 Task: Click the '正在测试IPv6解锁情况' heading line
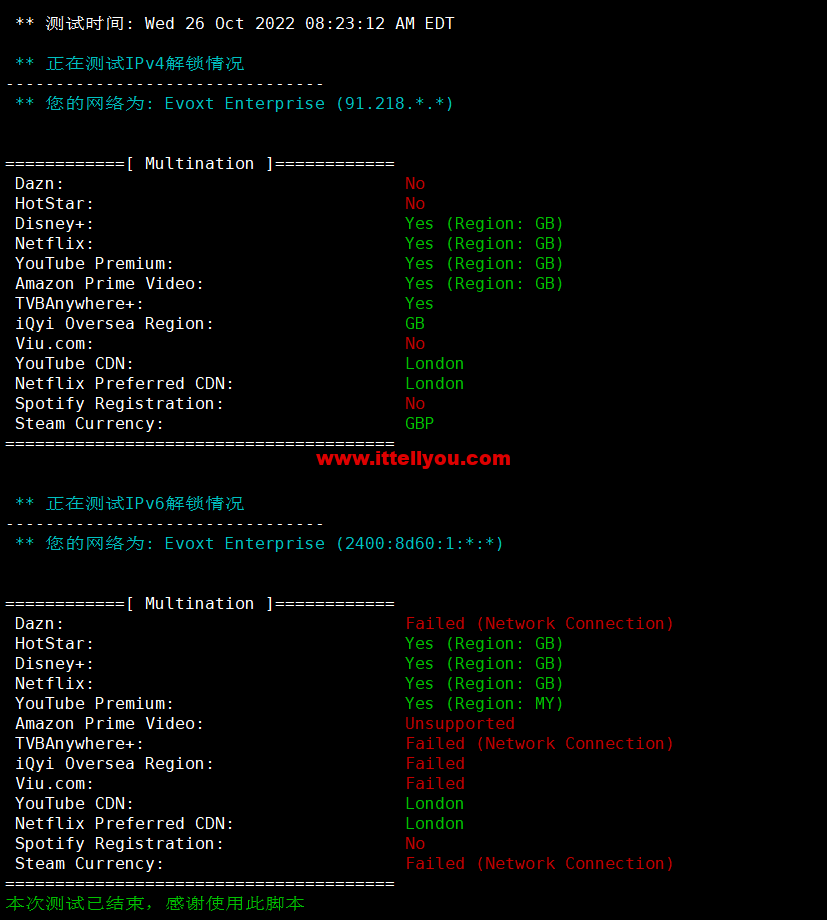coord(144,503)
